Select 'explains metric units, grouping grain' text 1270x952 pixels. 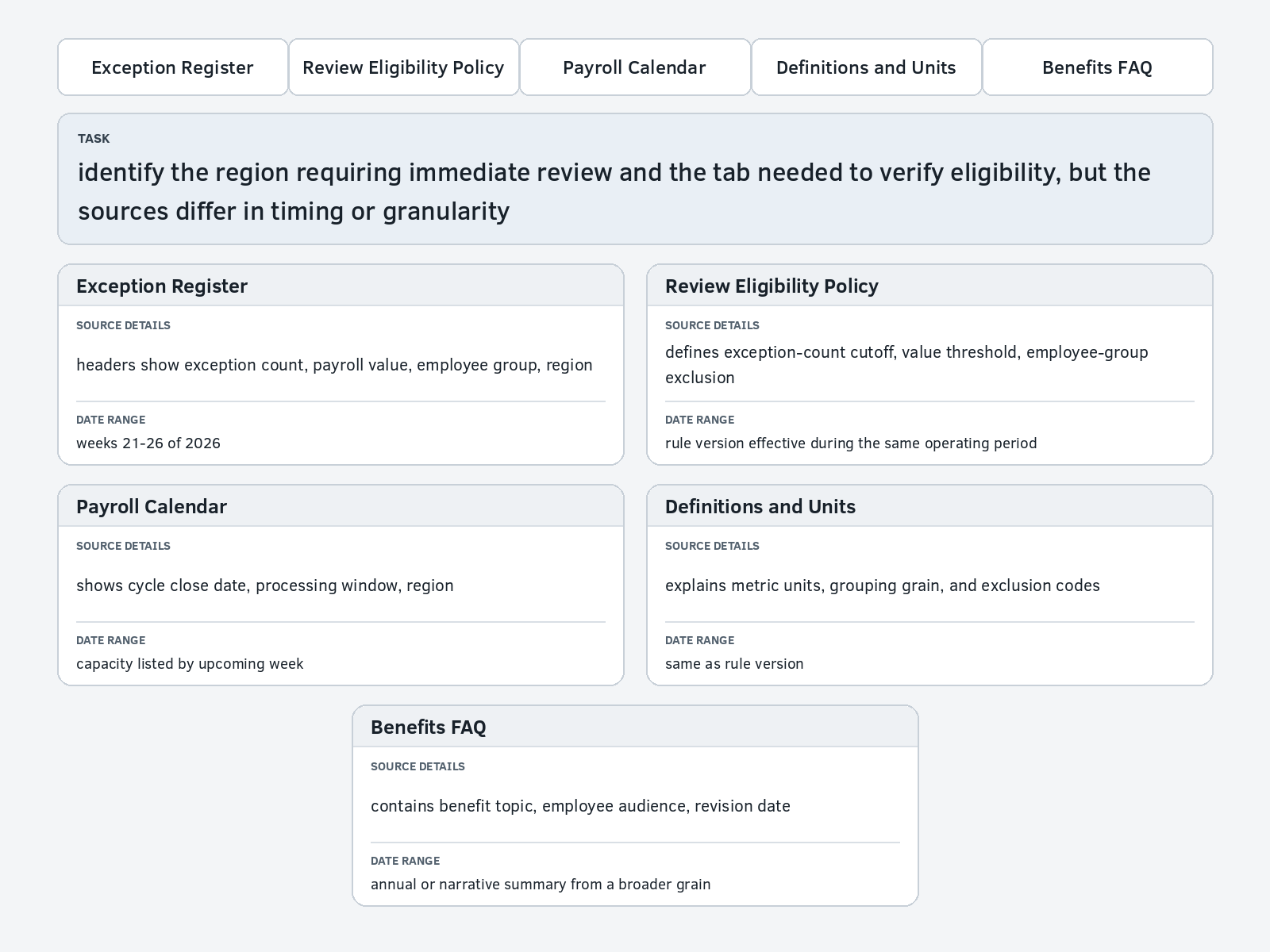[883, 585]
